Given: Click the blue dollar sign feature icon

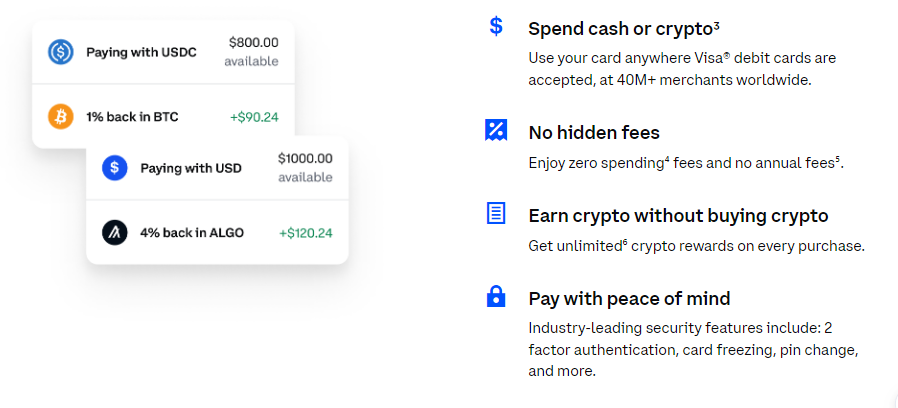Looking at the screenshot, I should pyautogui.click(x=496, y=26).
